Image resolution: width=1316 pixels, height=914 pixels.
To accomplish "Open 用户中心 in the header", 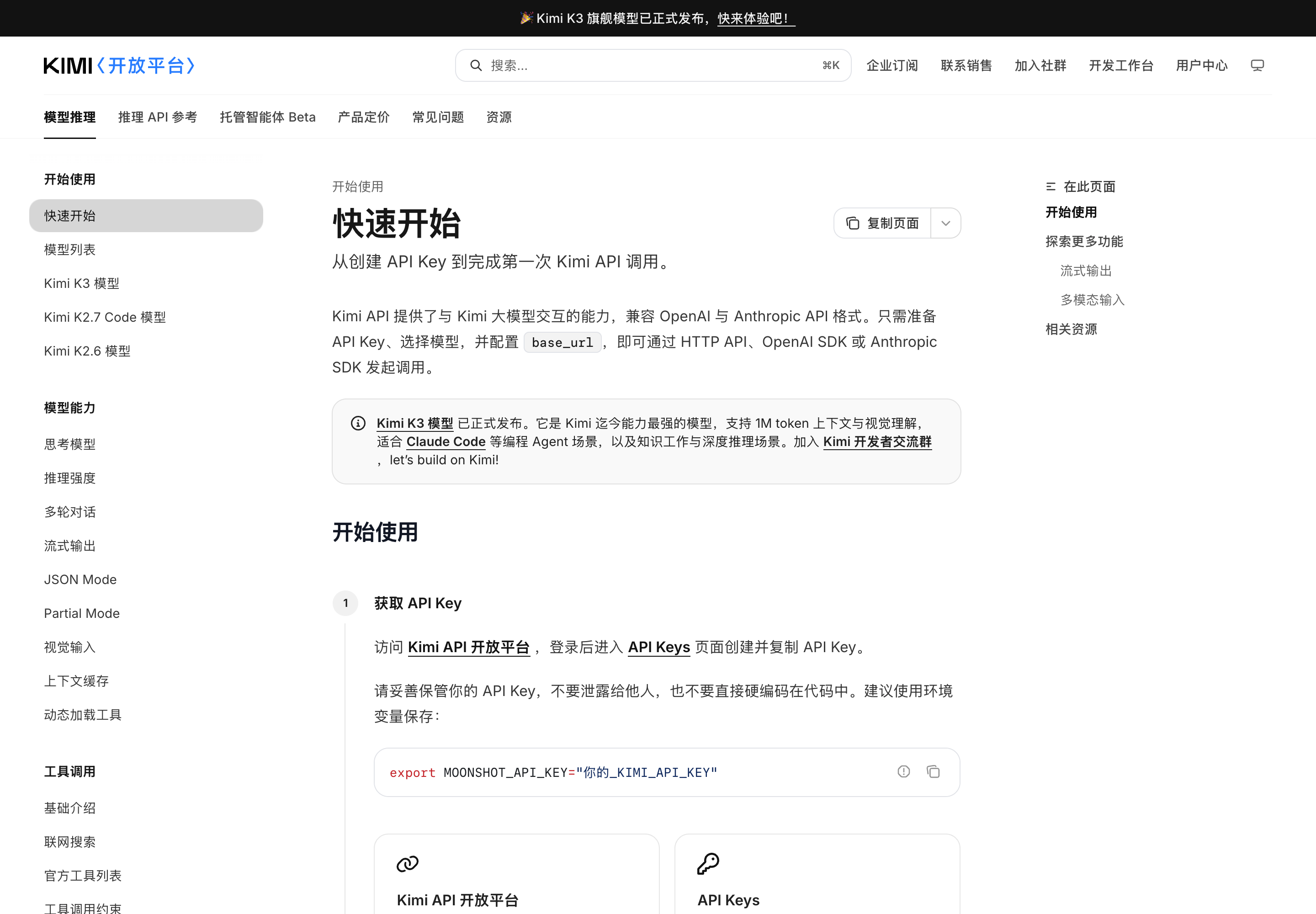I will pos(1202,65).
